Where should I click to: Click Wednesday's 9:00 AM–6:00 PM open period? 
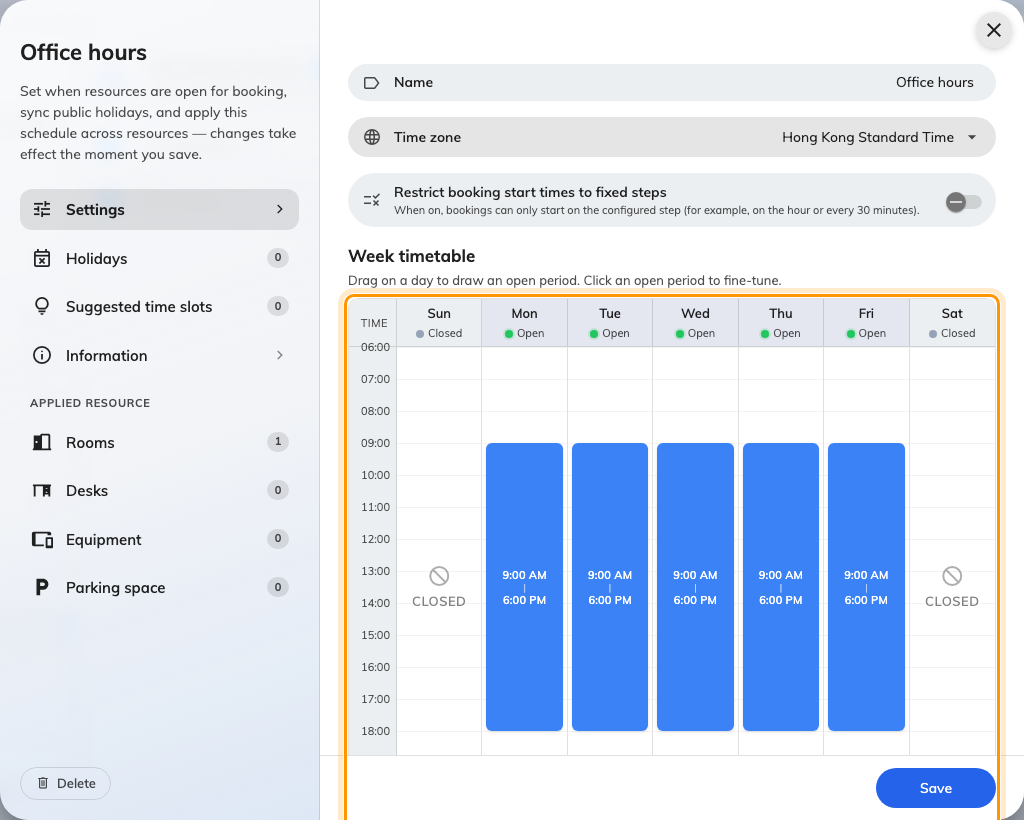[696, 587]
